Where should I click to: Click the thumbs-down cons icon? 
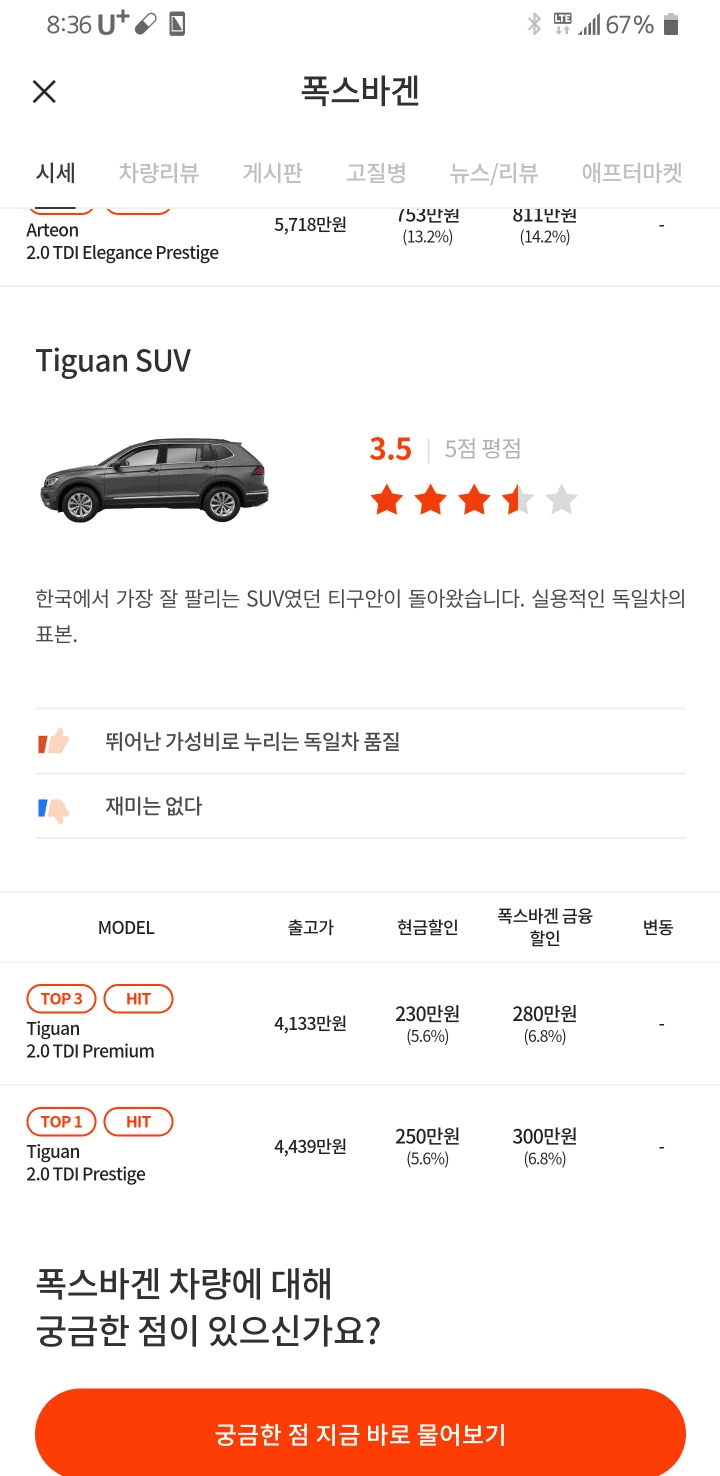55,806
